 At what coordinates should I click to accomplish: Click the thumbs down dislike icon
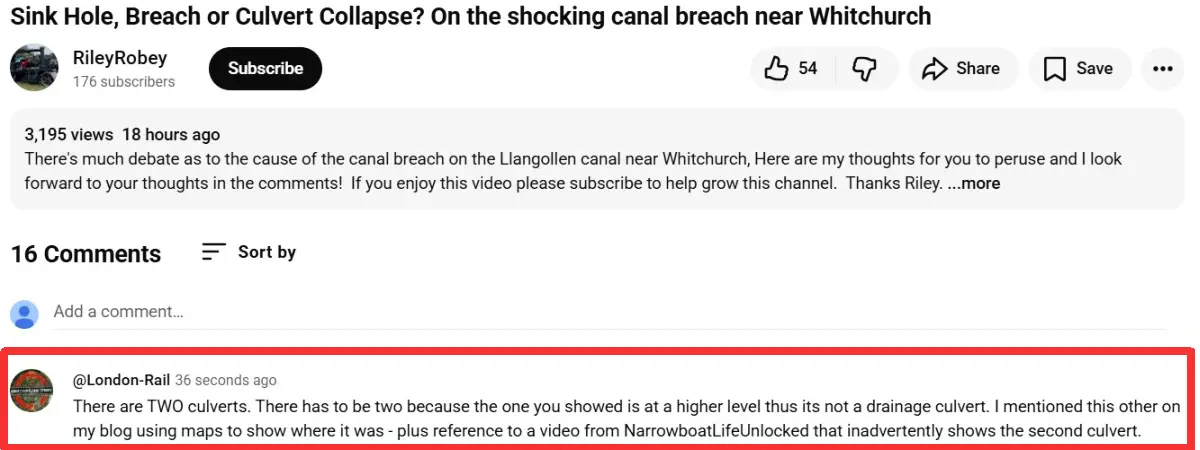(864, 68)
